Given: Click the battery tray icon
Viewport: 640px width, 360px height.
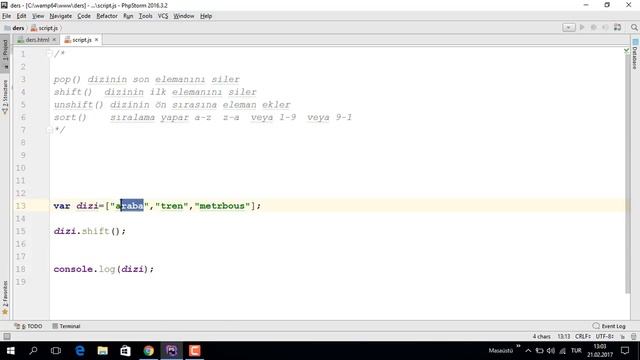Looking at the screenshot, I should click(x=539, y=351).
